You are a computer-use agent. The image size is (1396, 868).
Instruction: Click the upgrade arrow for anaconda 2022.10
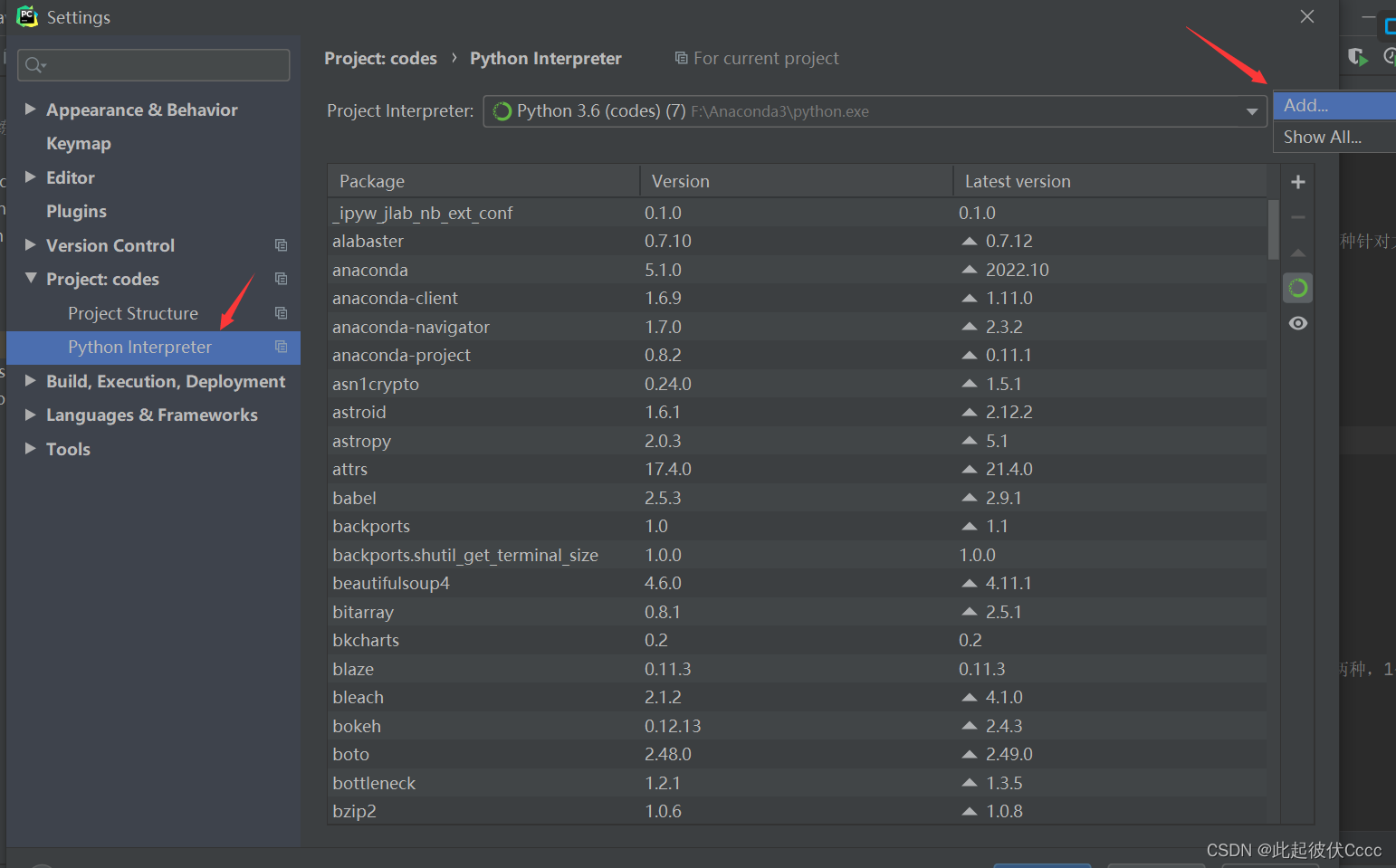(x=970, y=270)
